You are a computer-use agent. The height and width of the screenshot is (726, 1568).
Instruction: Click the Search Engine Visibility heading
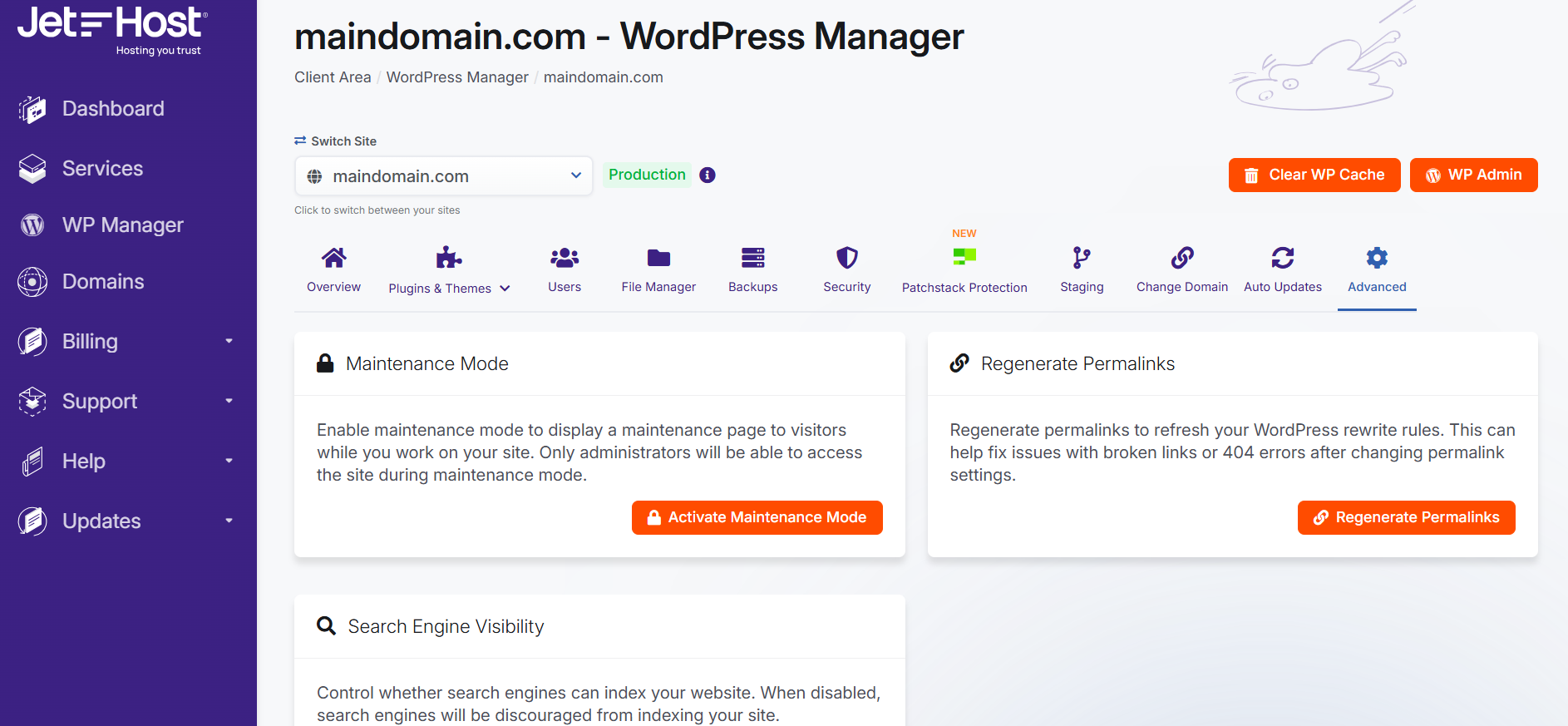446,626
